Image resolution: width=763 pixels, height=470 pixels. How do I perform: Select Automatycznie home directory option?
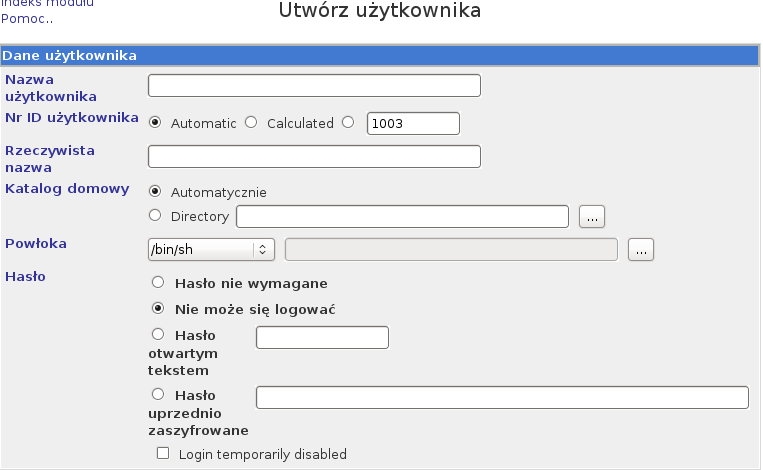155,192
